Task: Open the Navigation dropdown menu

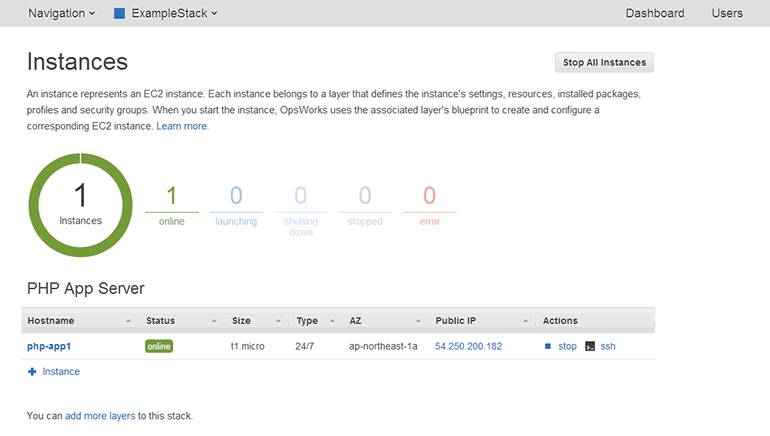Action: coord(61,14)
